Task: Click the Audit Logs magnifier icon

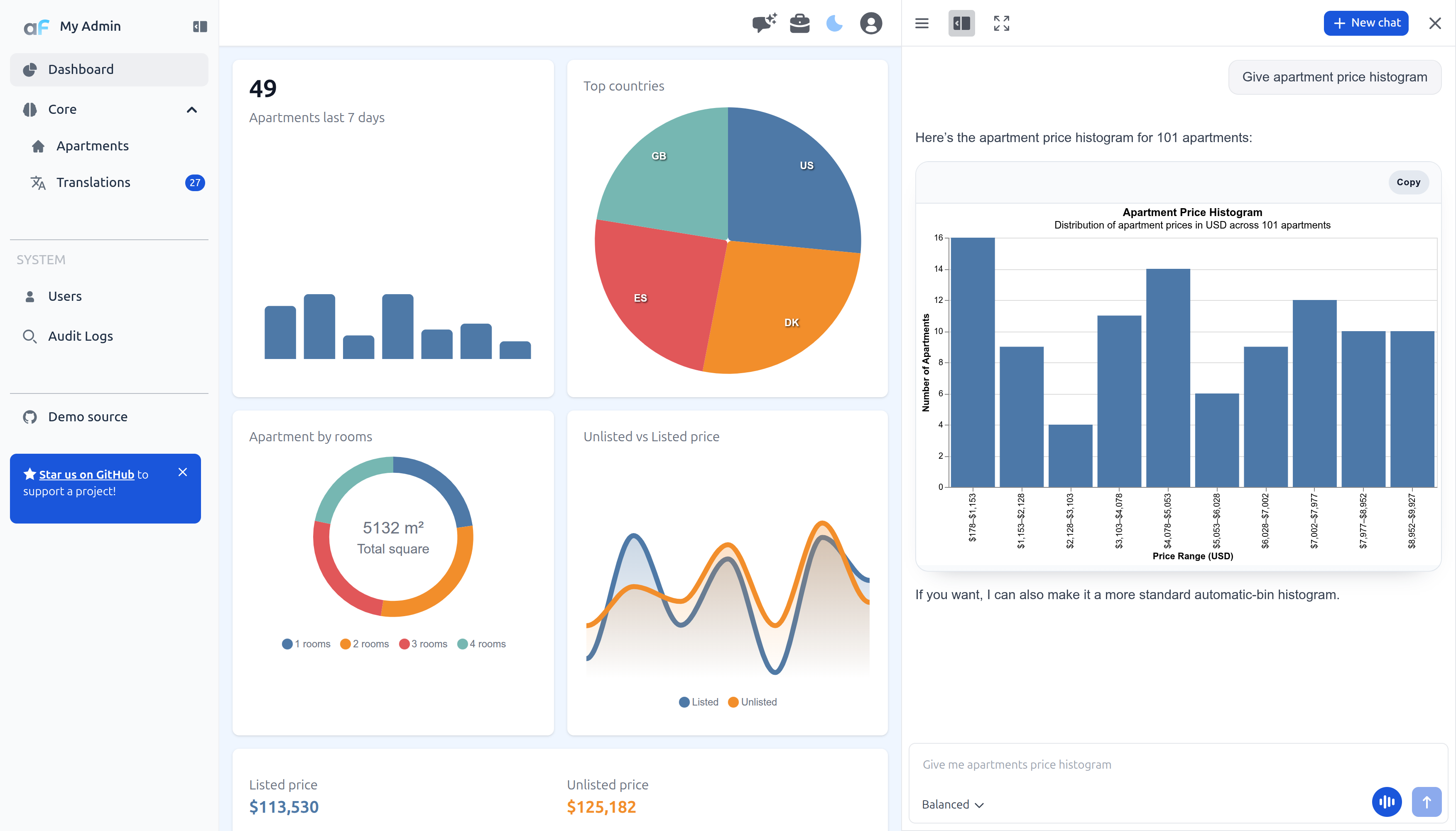Action: pyautogui.click(x=29, y=336)
